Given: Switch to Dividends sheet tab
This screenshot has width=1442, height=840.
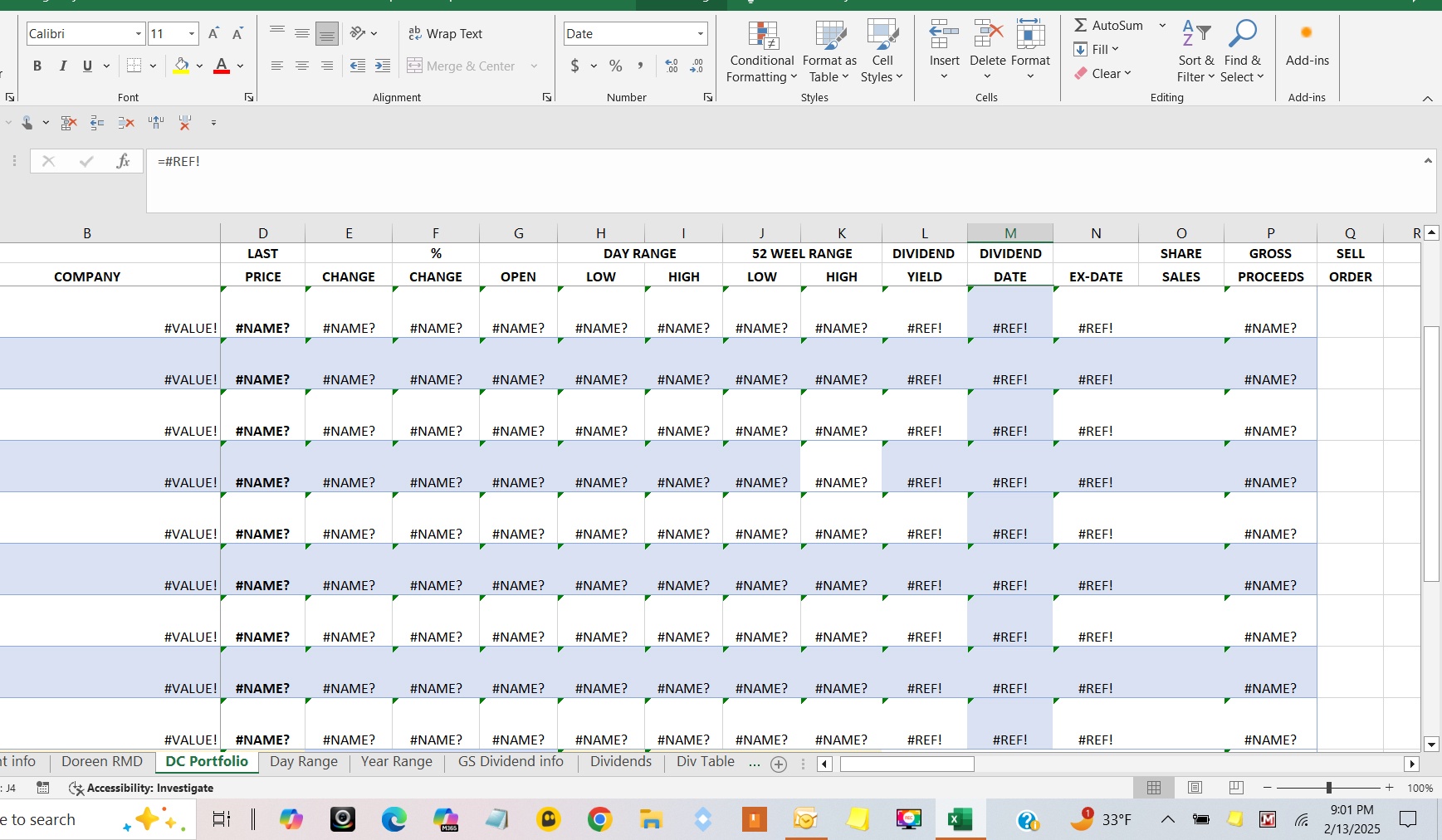Looking at the screenshot, I should pos(621,762).
